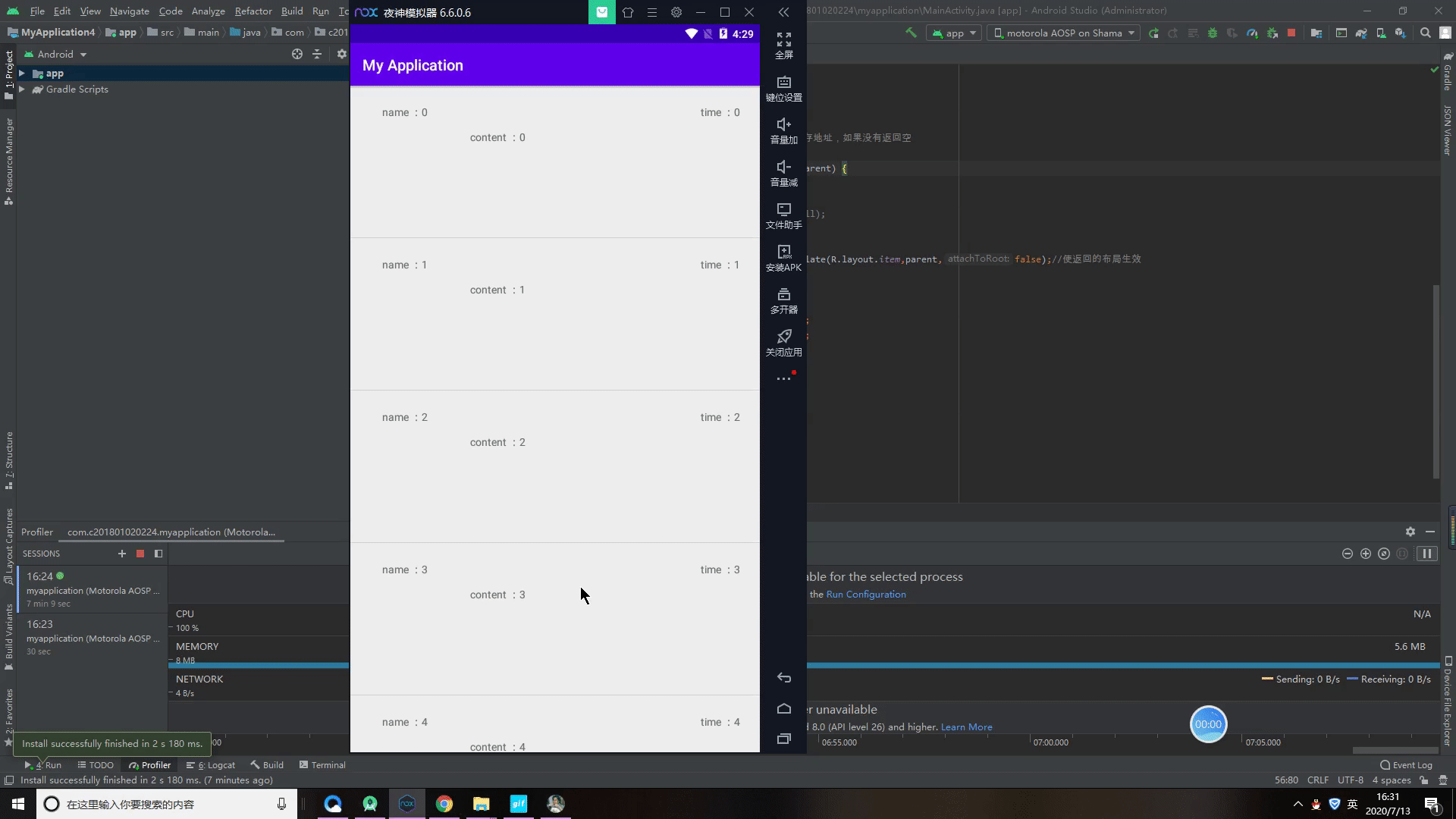Stop the profiler session recording button
Screen dimensions: 1456x819
[x=140, y=554]
